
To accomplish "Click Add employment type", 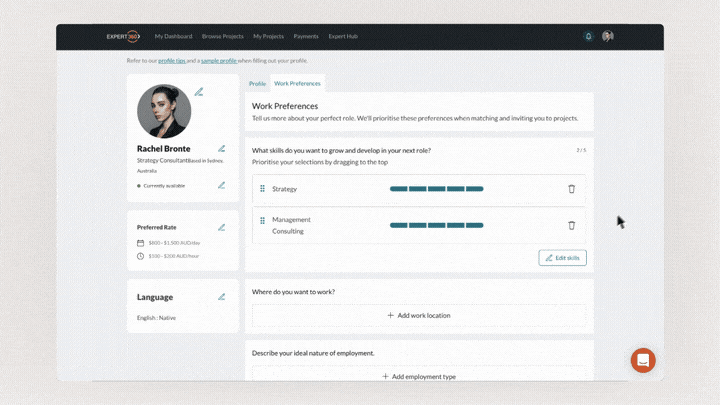I will (x=419, y=376).
